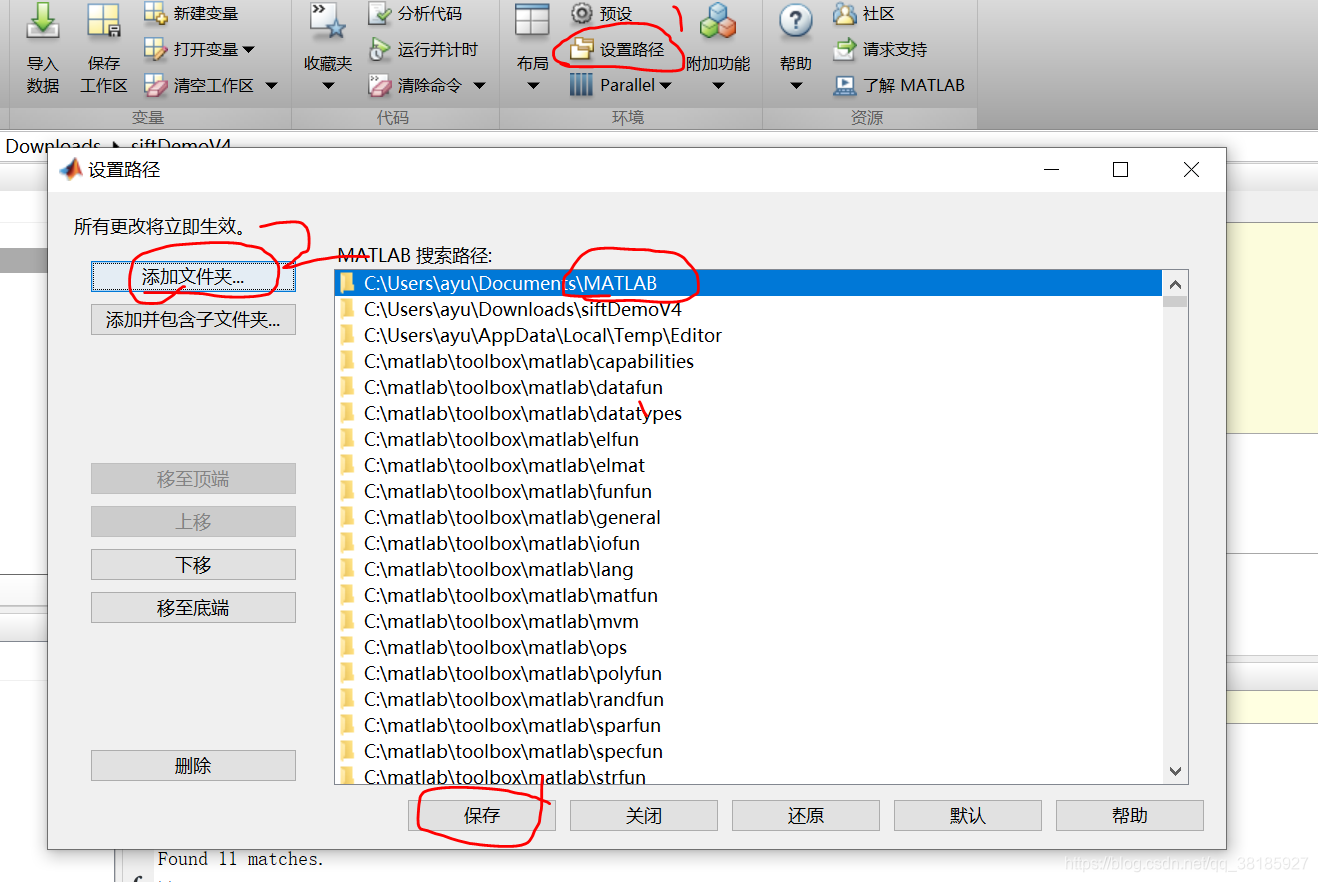Click the 保存 button in the dialog
The image size is (1318, 882).
tap(481, 815)
